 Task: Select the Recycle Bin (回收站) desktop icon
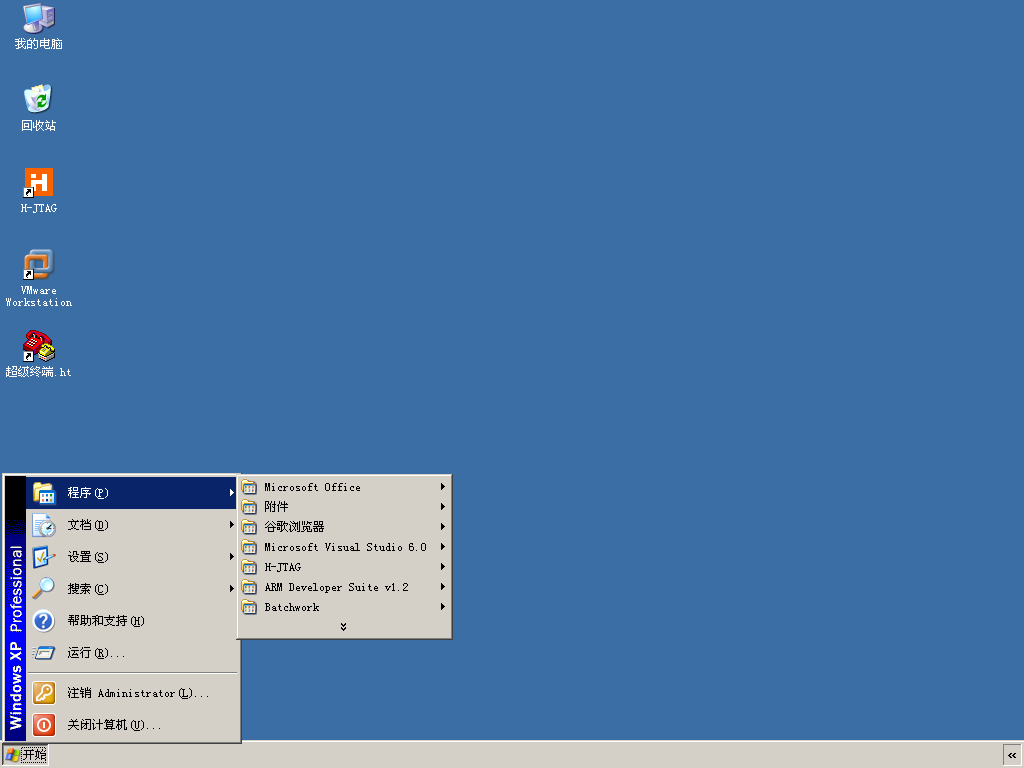38,108
